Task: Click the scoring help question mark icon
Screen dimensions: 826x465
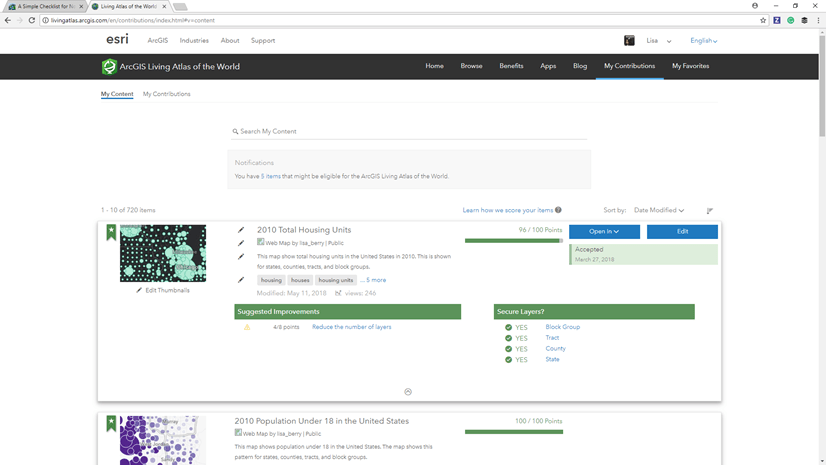Action: click(x=558, y=210)
